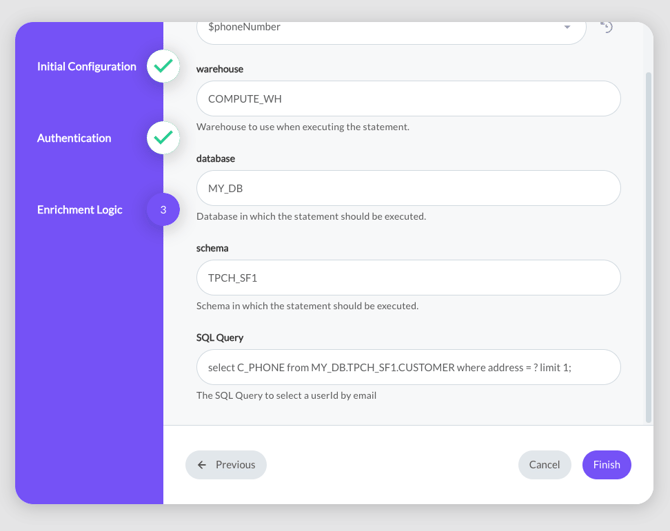
Task: Click into the SQL Query text field
Action: 408,367
